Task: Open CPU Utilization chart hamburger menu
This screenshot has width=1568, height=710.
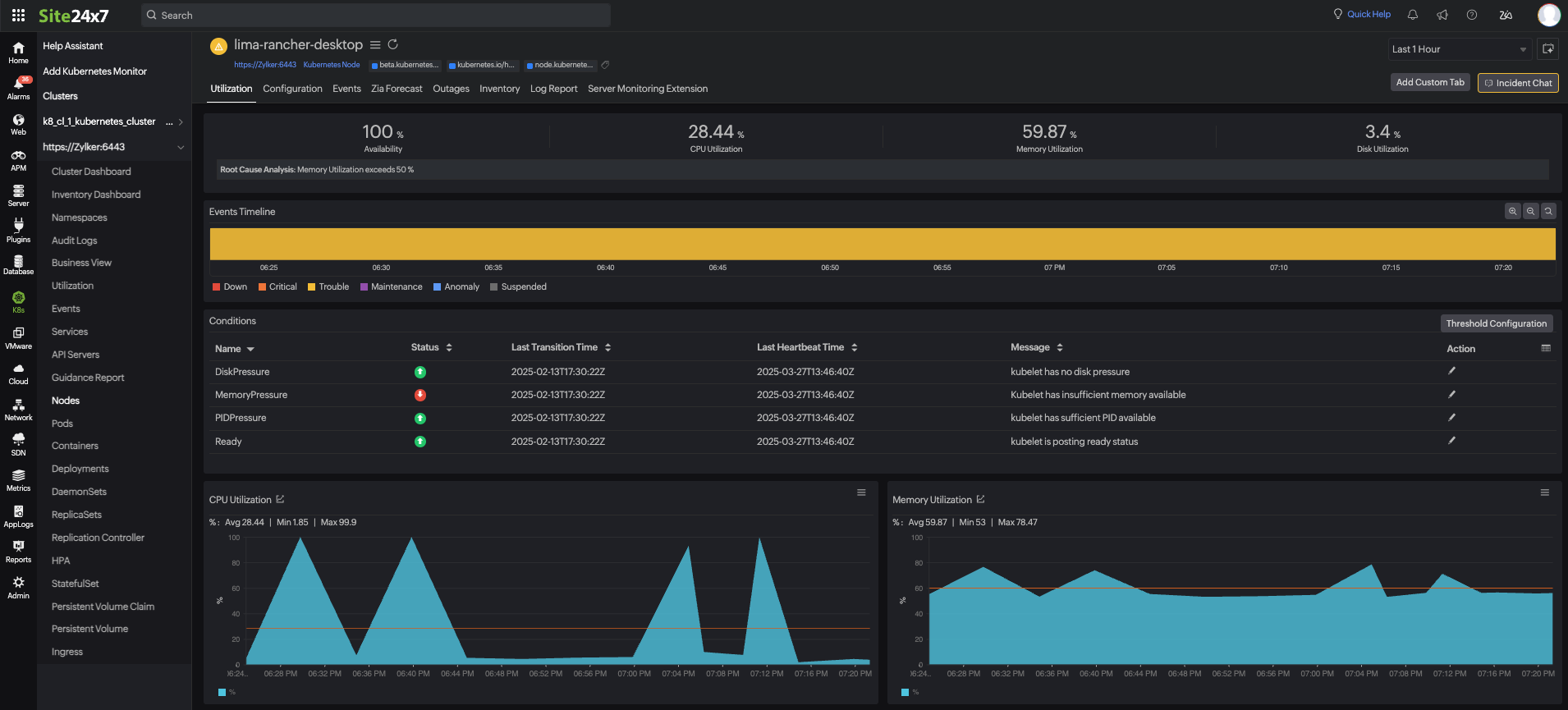Action: (861, 492)
